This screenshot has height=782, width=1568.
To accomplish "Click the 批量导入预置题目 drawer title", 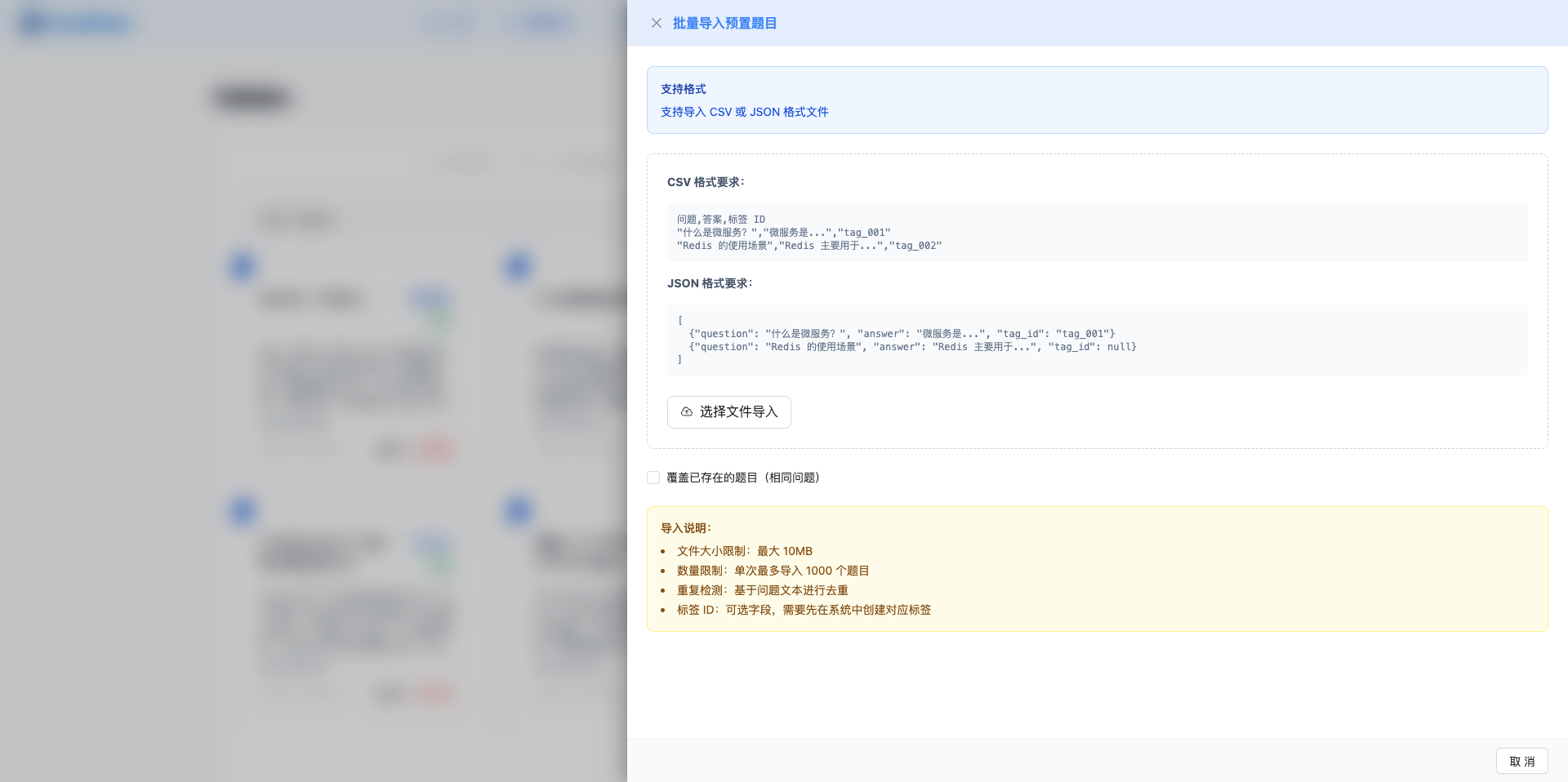I will [724, 23].
